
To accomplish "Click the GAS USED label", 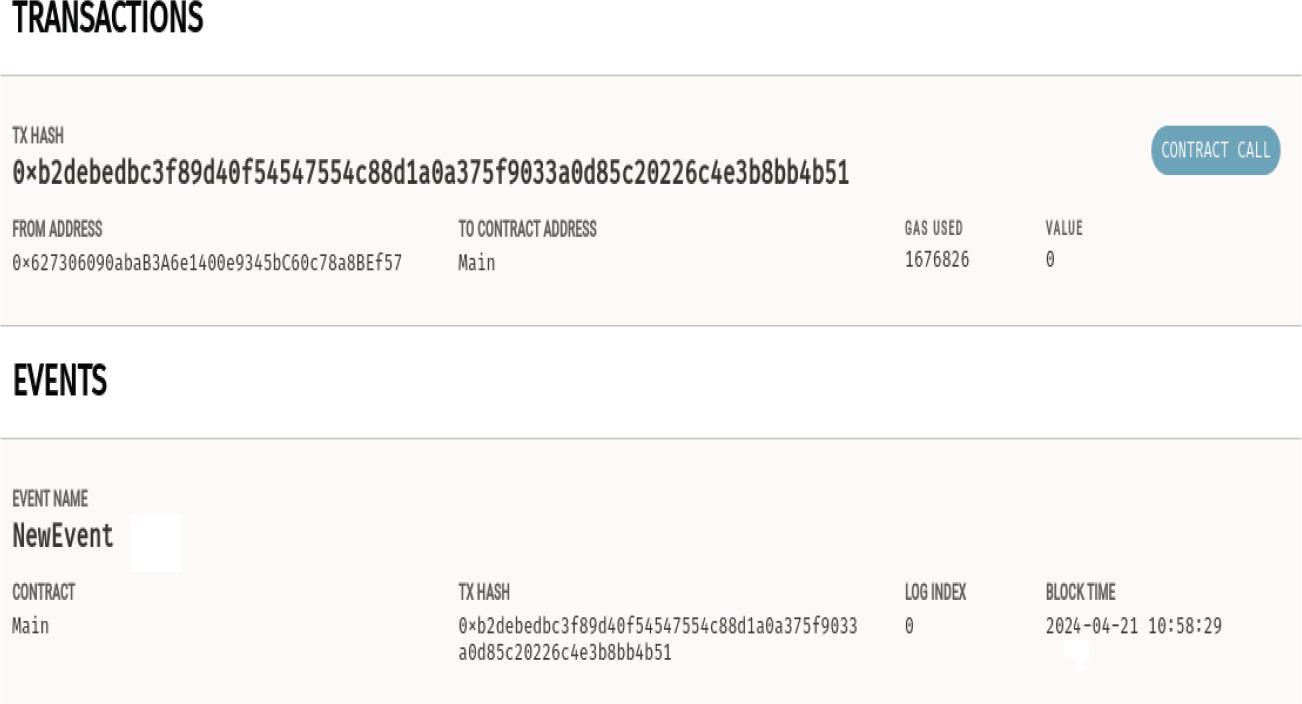I will (933, 229).
